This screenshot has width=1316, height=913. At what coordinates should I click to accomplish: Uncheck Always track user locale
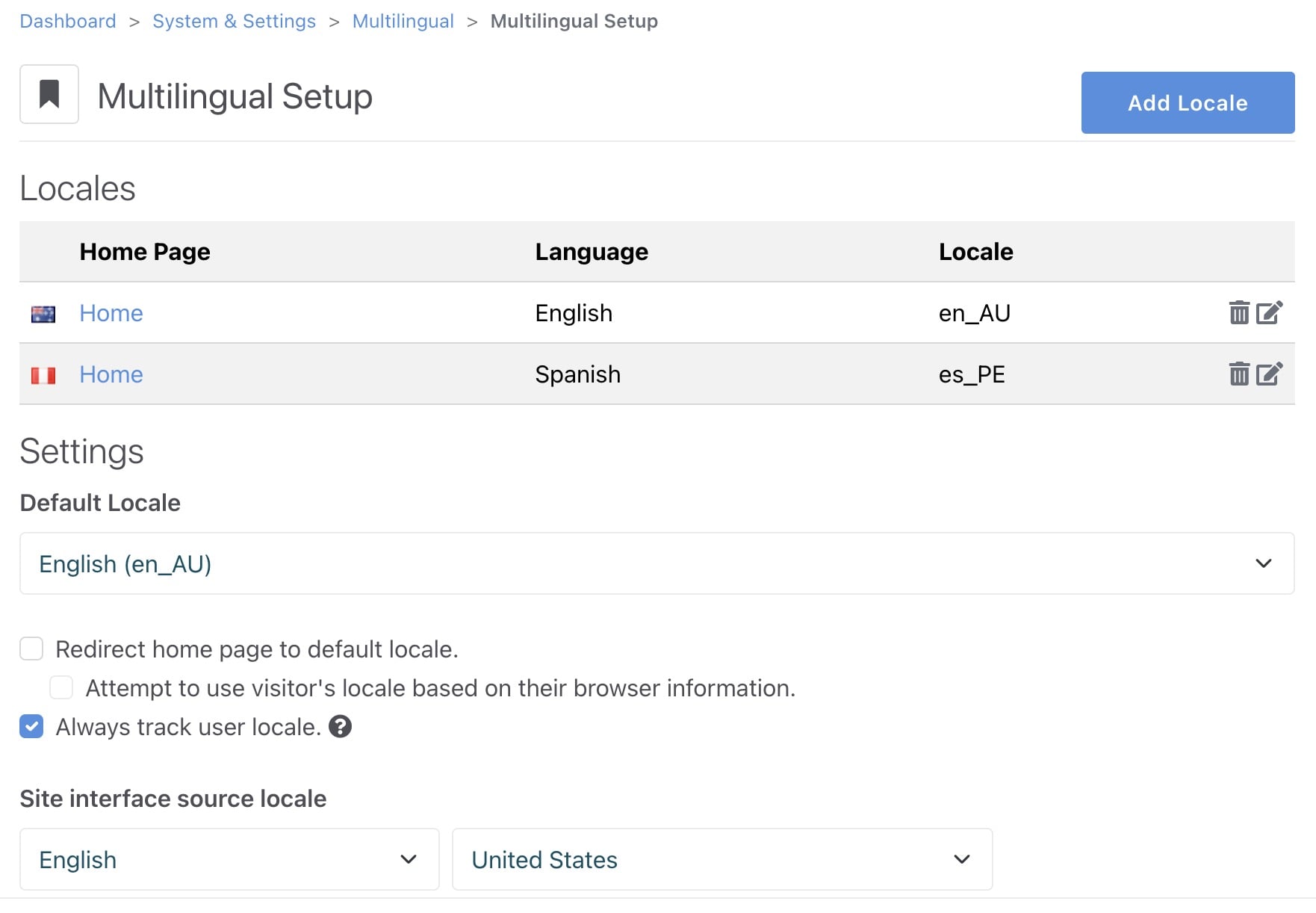(31, 726)
